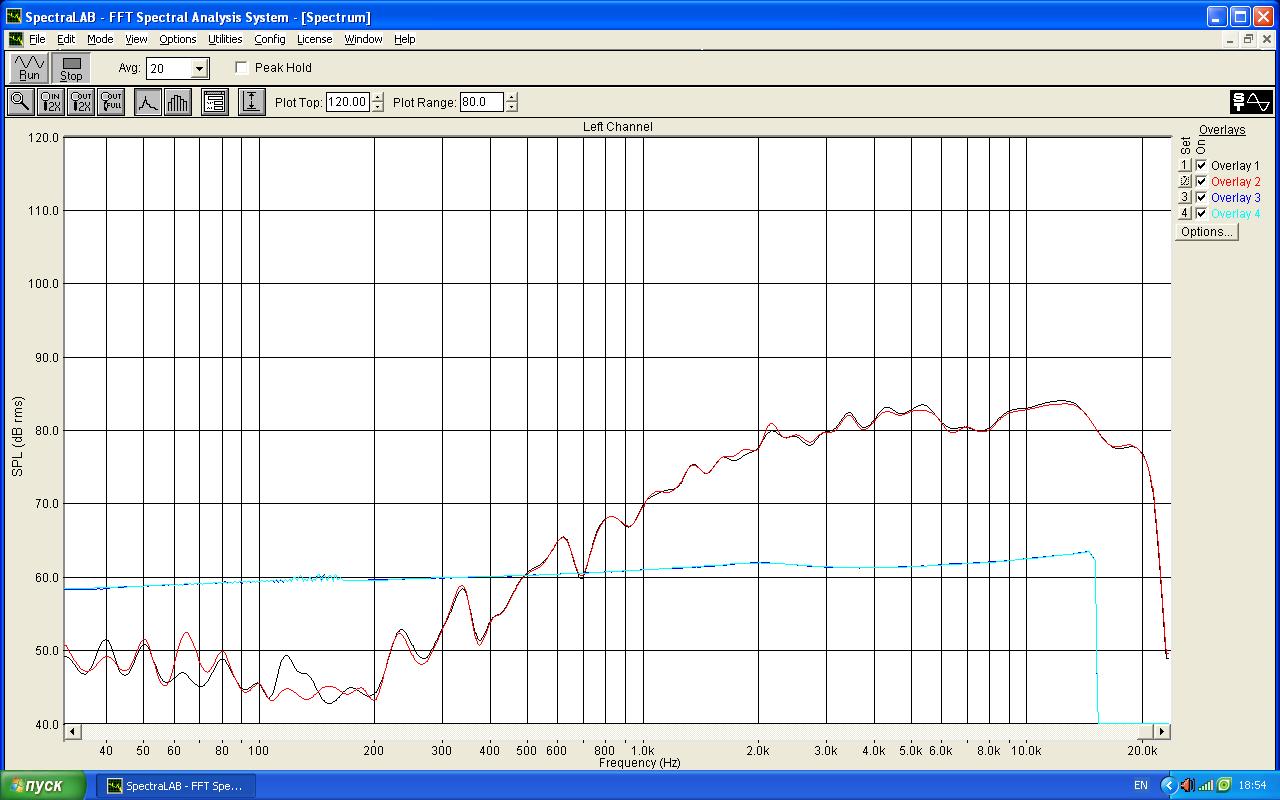The height and width of the screenshot is (800, 1280).
Task: Click the Zoom In 2X icon
Action: tap(51, 102)
